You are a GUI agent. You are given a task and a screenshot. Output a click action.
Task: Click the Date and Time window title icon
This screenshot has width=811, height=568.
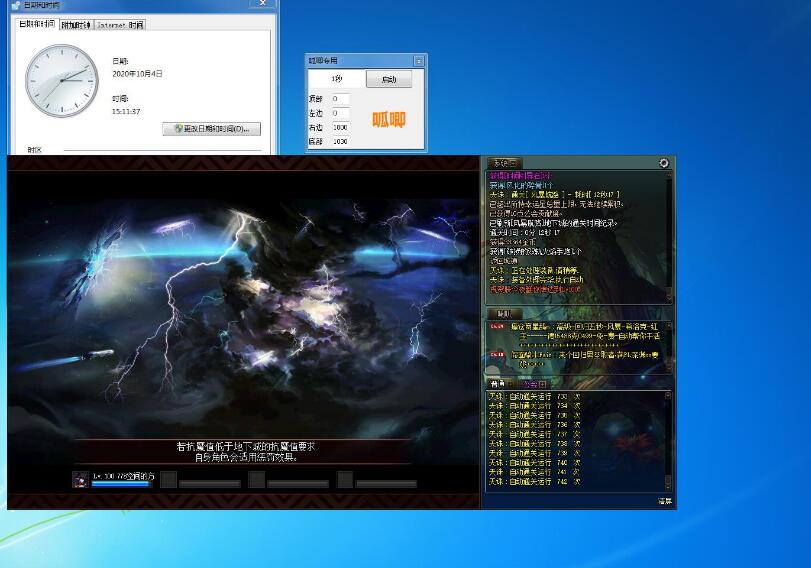click(16, 5)
